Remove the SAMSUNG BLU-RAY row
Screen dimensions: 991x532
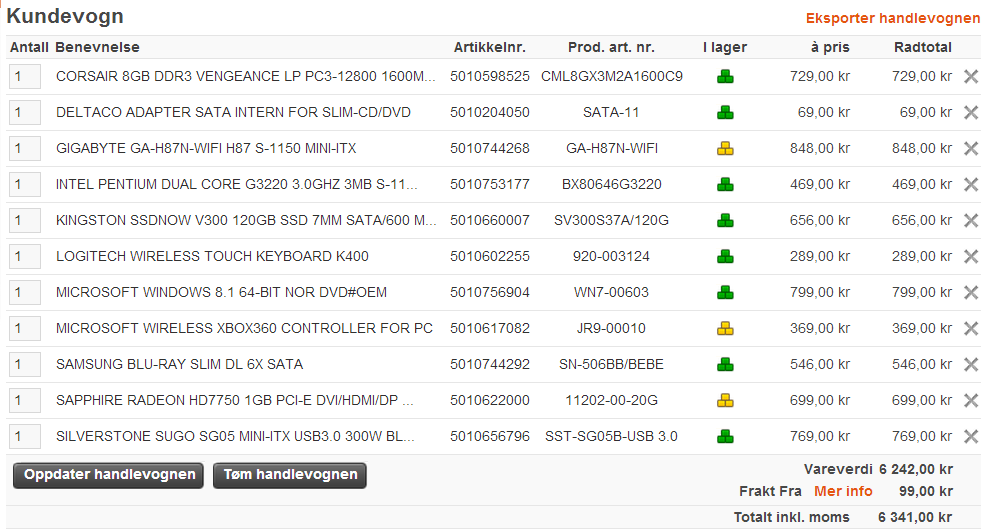tap(971, 365)
